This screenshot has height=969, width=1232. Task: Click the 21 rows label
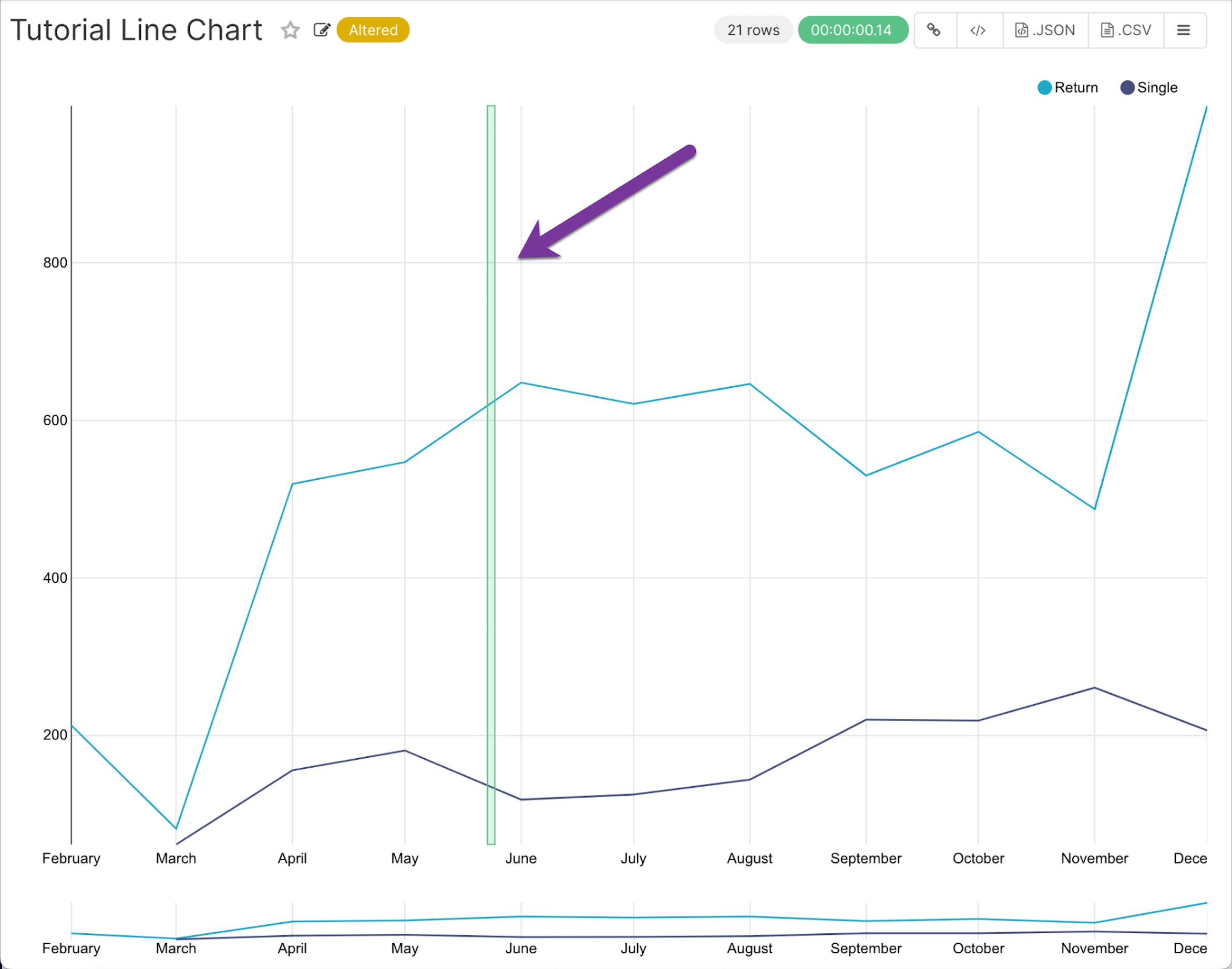point(753,30)
